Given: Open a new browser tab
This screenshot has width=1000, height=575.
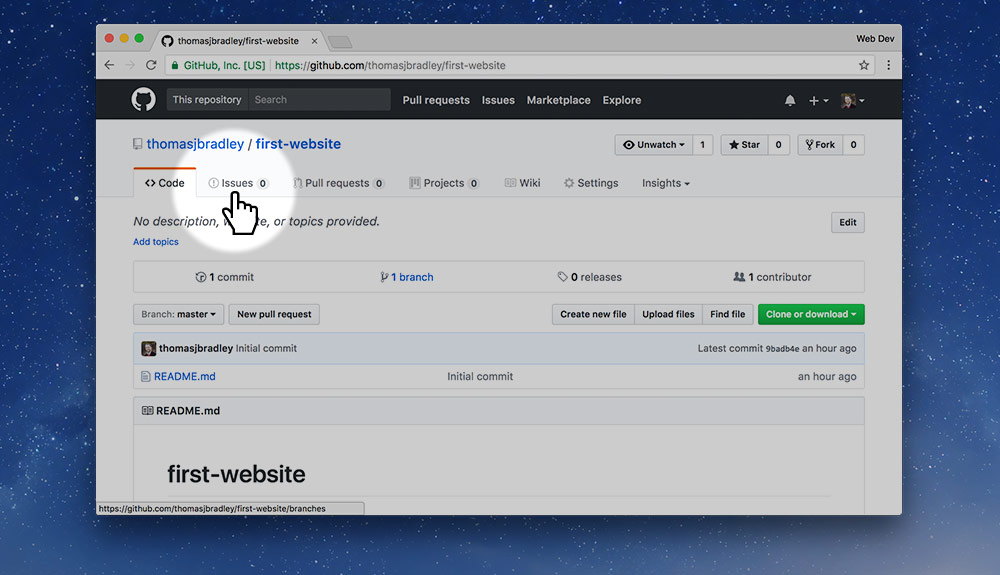Looking at the screenshot, I should [x=340, y=42].
